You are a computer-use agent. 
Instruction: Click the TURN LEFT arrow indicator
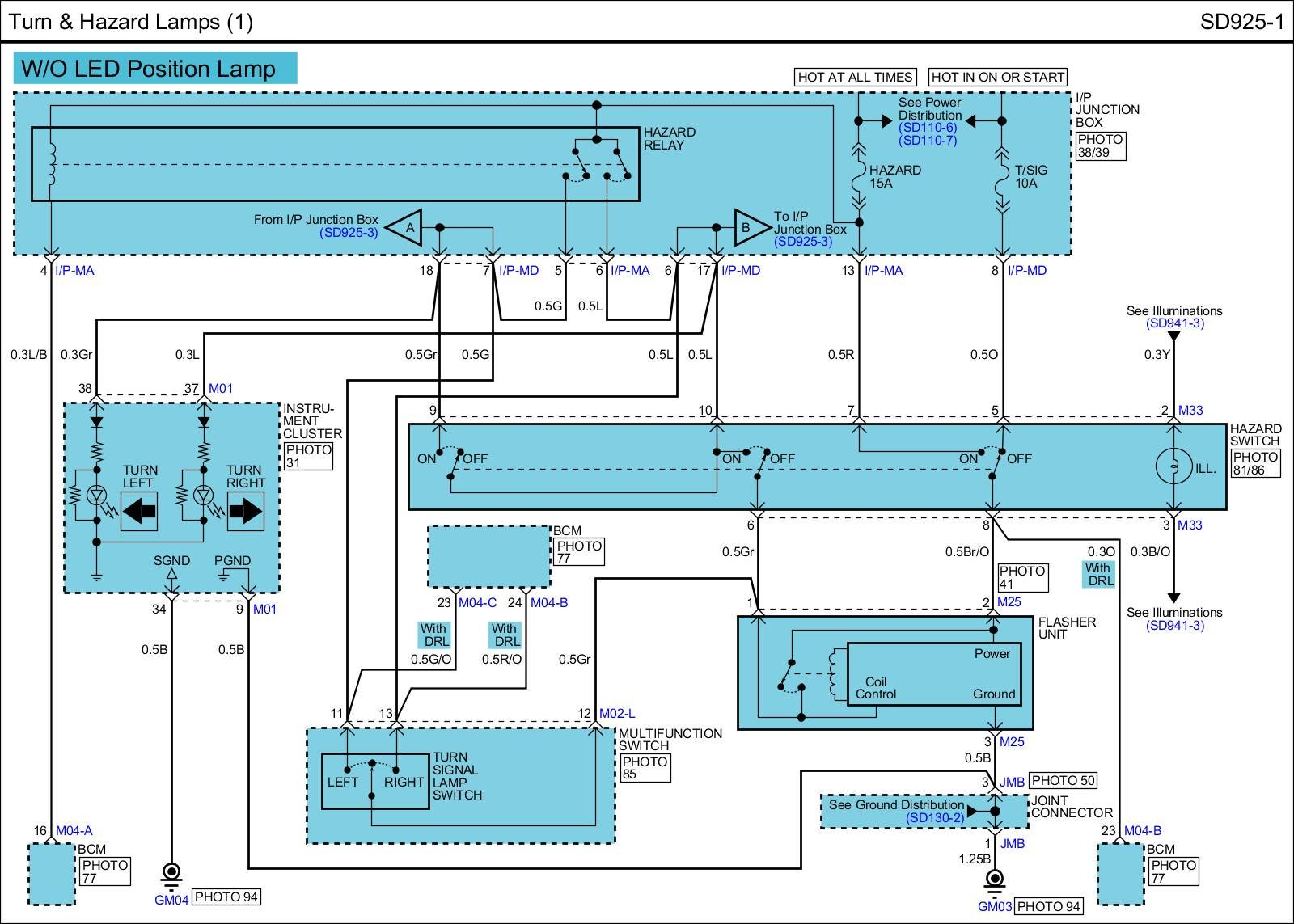tap(139, 512)
